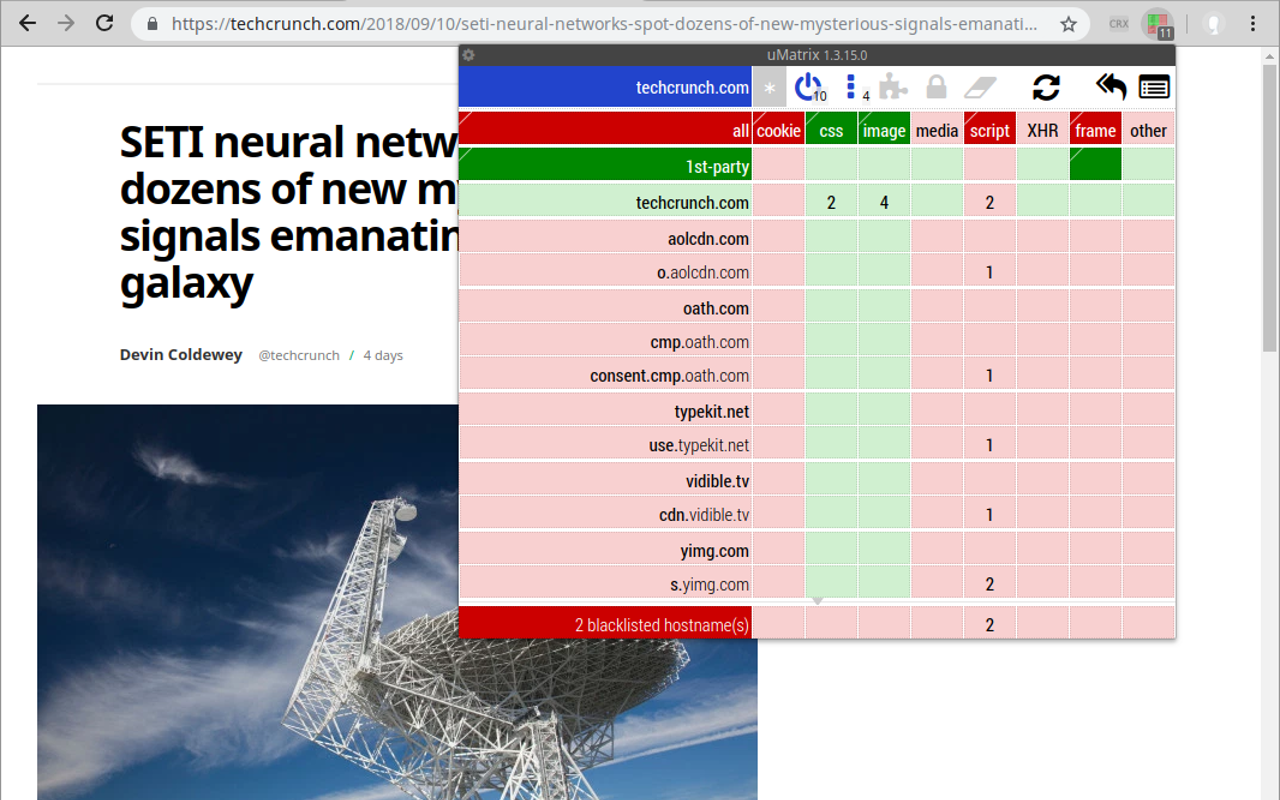Click the uMatrix reload page icon
1280x800 pixels.
coord(1046,88)
